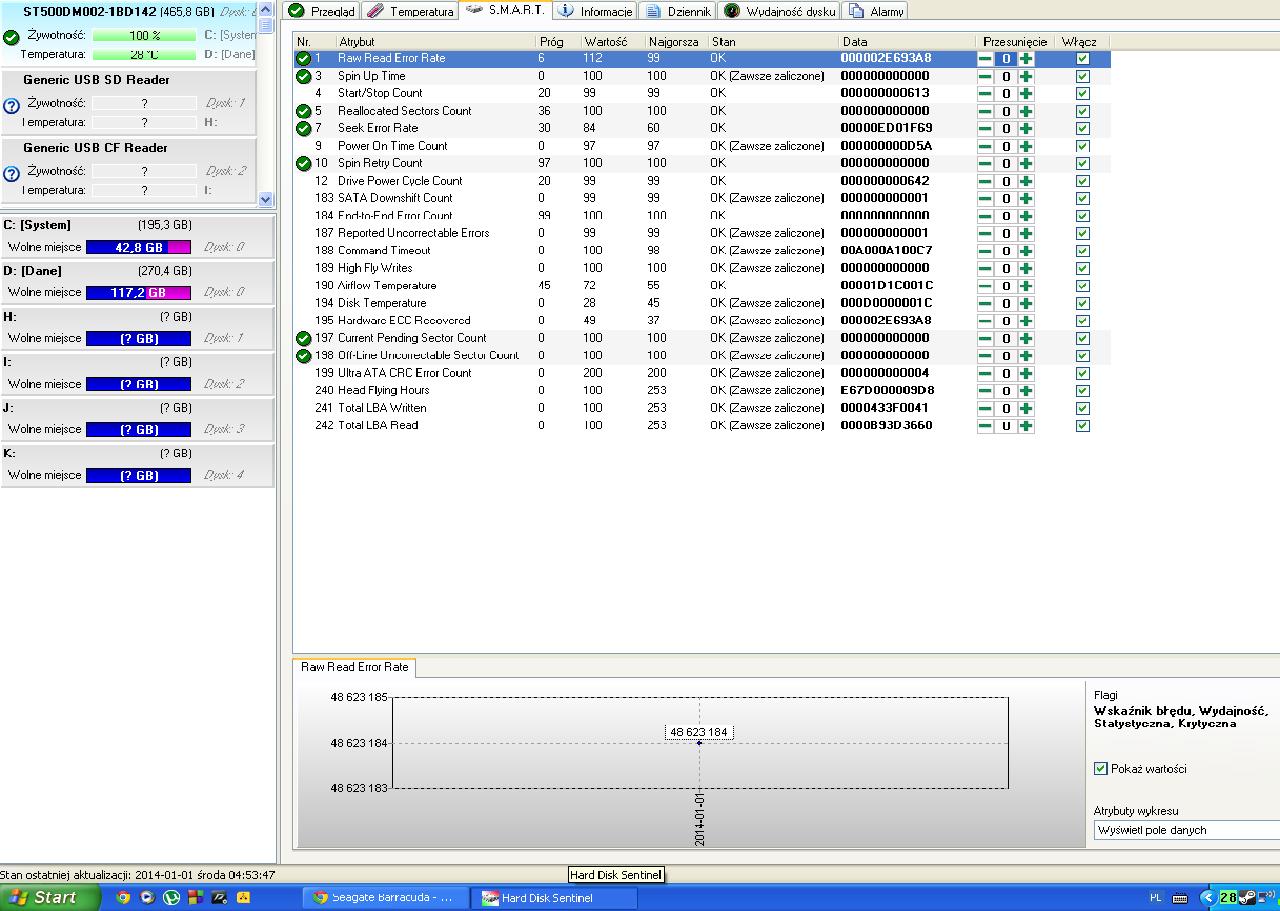Click minus icon in Seek Error Rate row

pos(985,129)
